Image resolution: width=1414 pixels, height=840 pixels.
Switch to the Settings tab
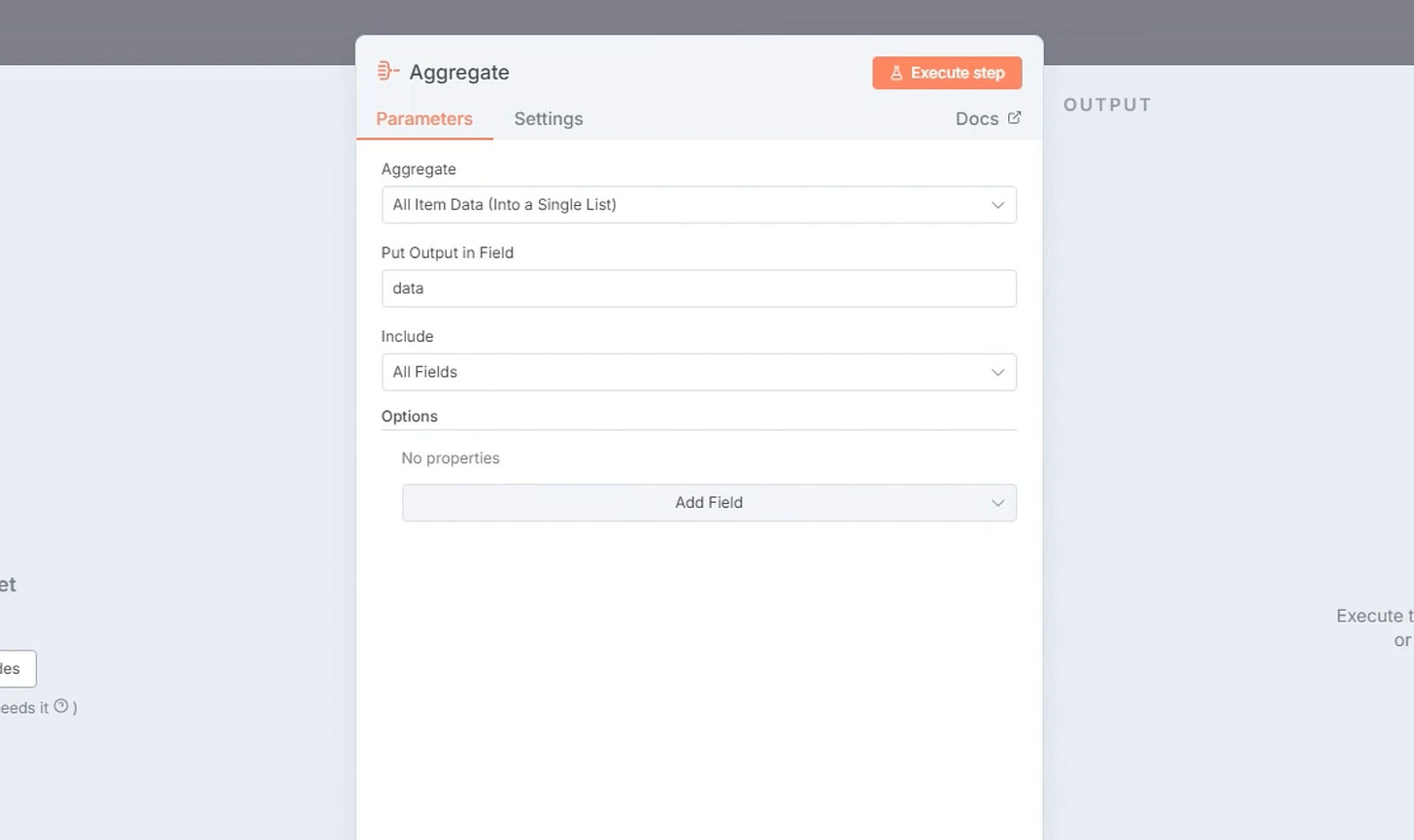click(548, 118)
